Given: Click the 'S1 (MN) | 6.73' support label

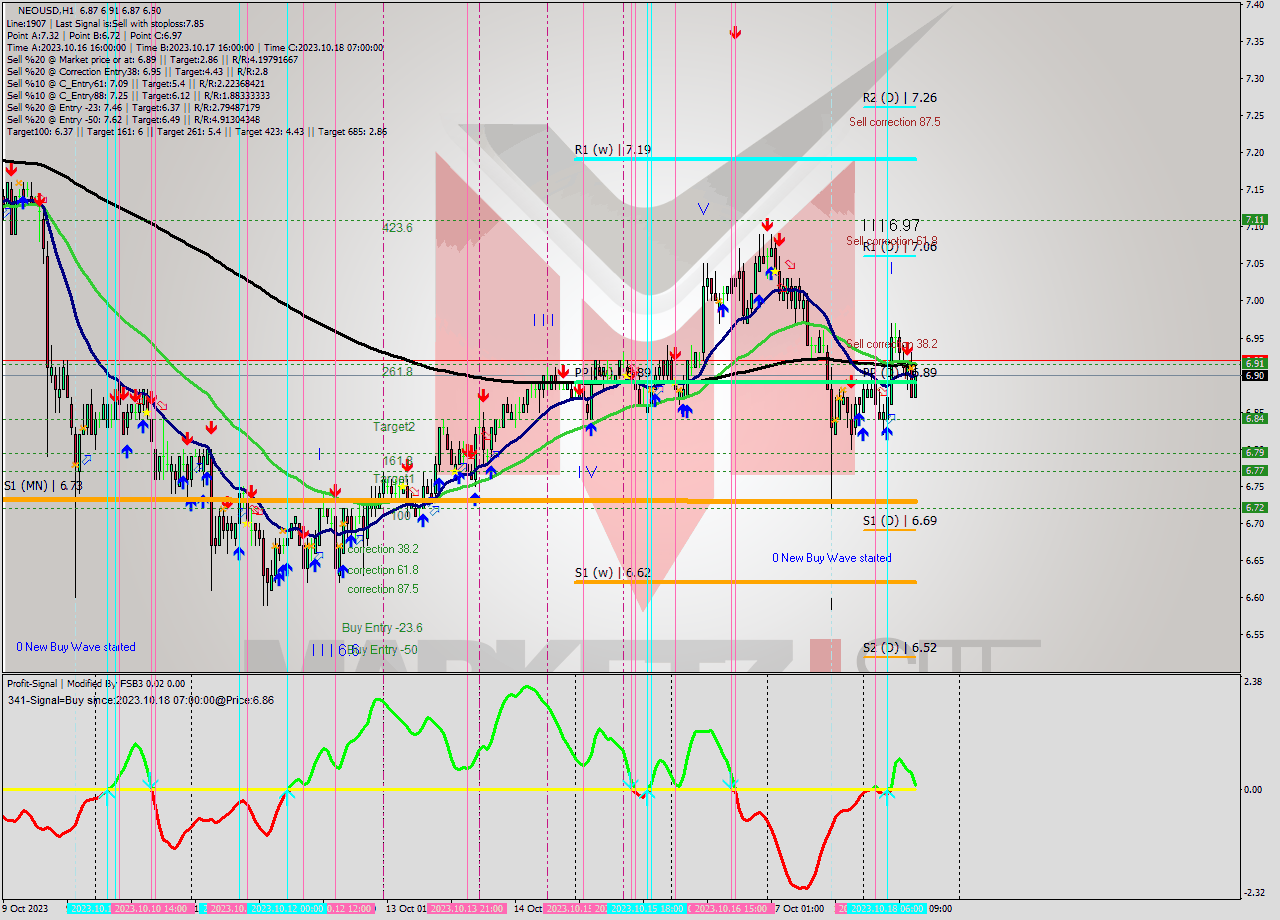Looking at the screenshot, I should (x=42, y=485).
